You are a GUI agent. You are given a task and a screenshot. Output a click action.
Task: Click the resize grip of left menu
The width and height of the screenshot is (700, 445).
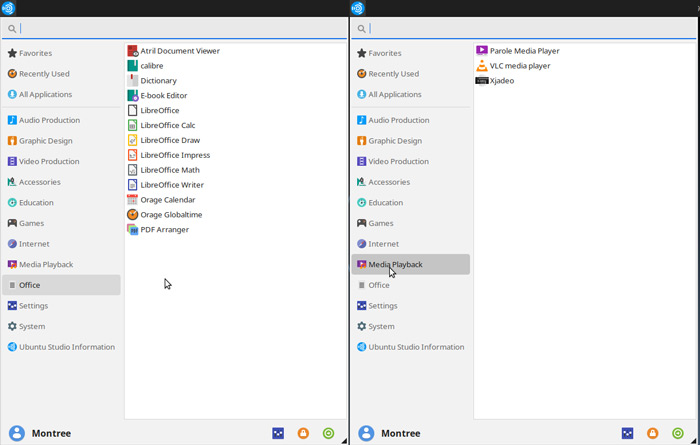[344, 441]
